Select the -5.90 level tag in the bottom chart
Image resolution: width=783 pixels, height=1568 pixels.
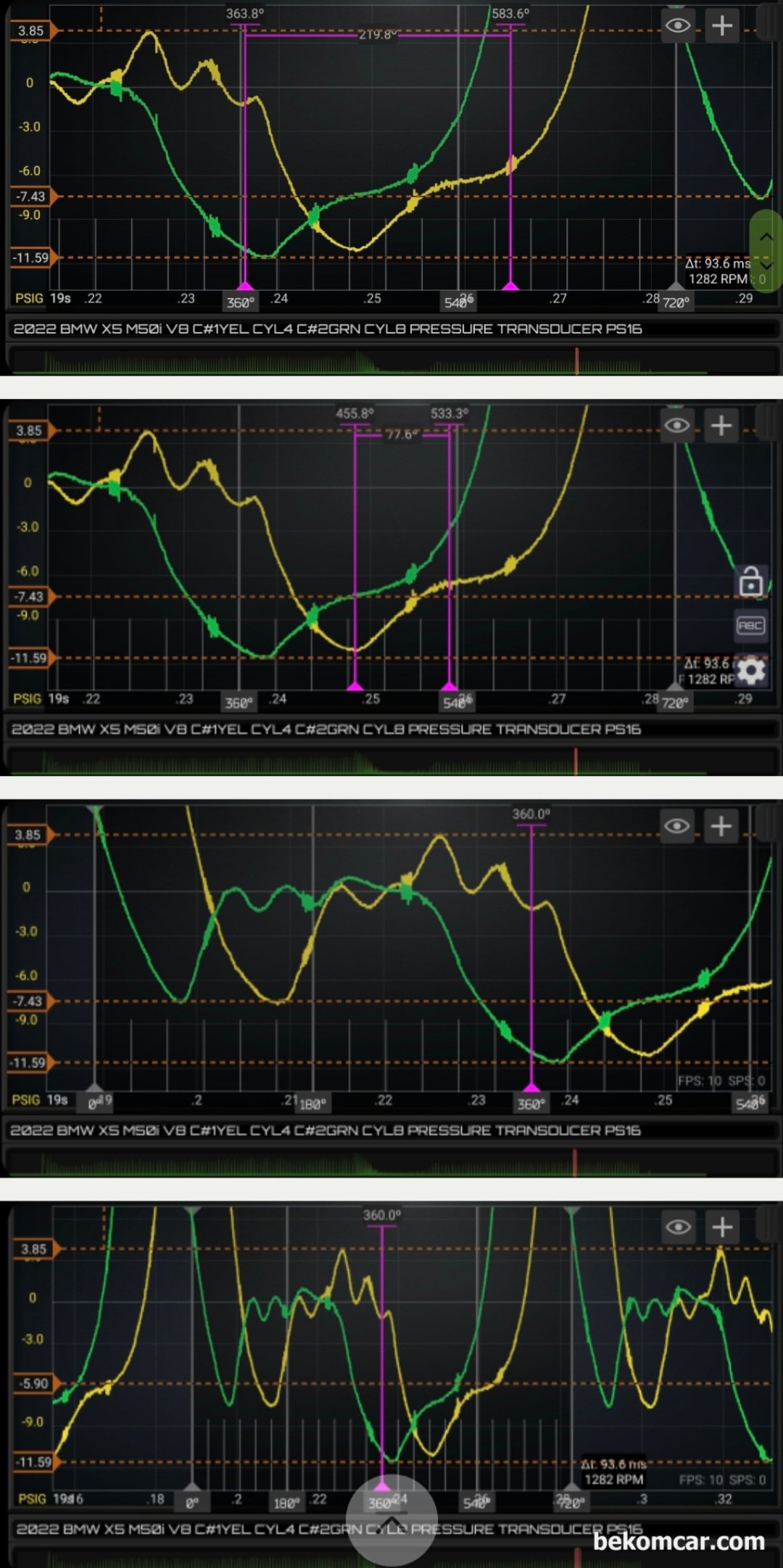tap(37, 1383)
